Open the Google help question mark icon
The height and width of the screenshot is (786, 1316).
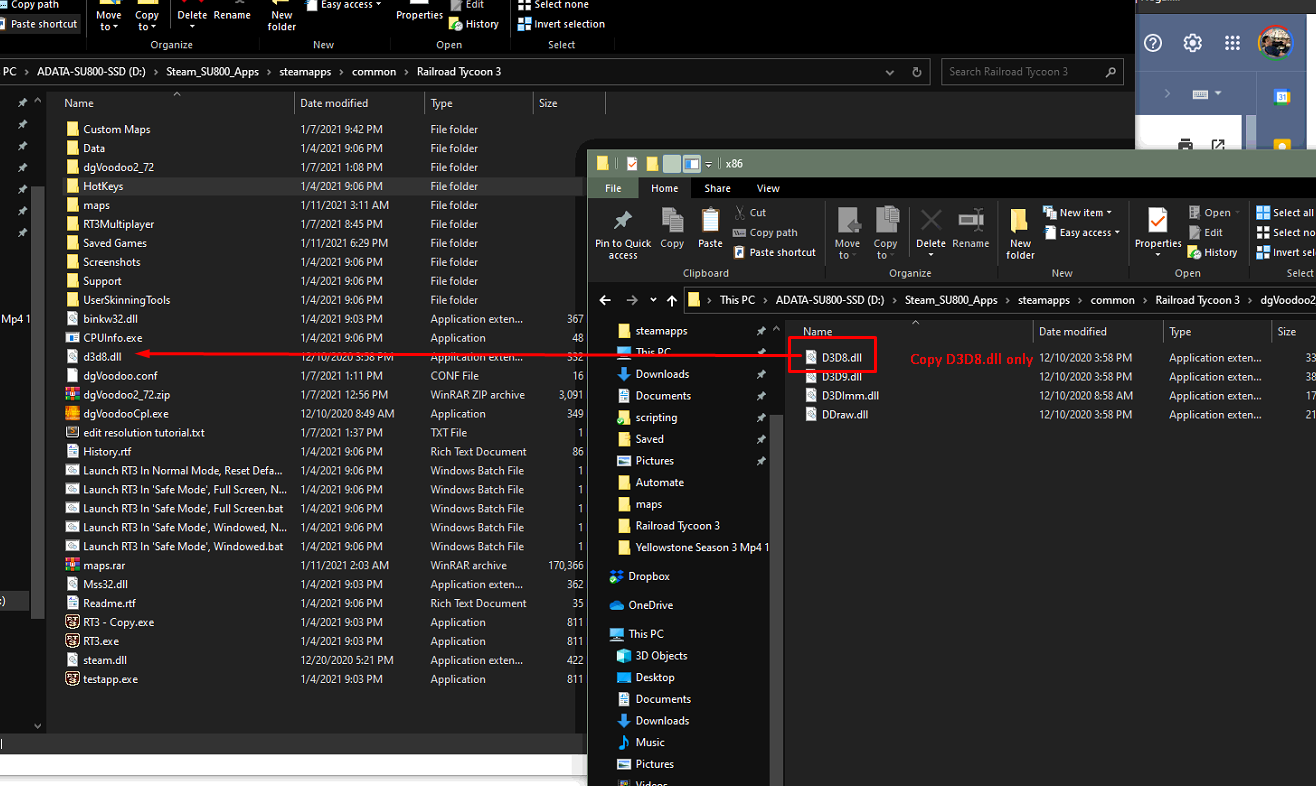(1153, 43)
